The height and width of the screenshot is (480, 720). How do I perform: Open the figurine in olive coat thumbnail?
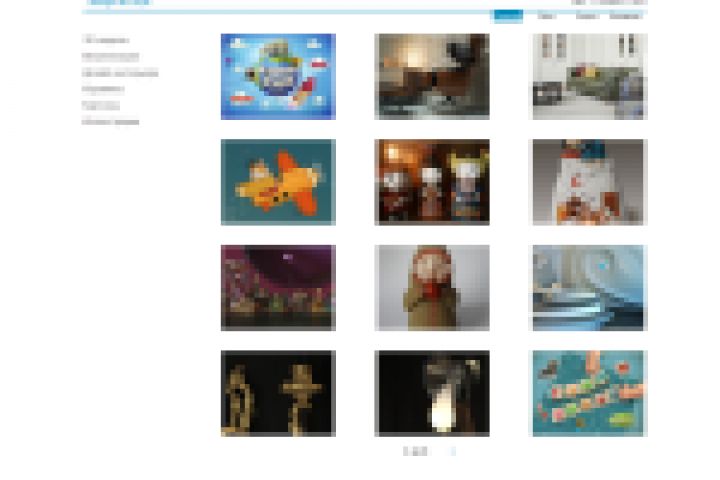point(432,288)
